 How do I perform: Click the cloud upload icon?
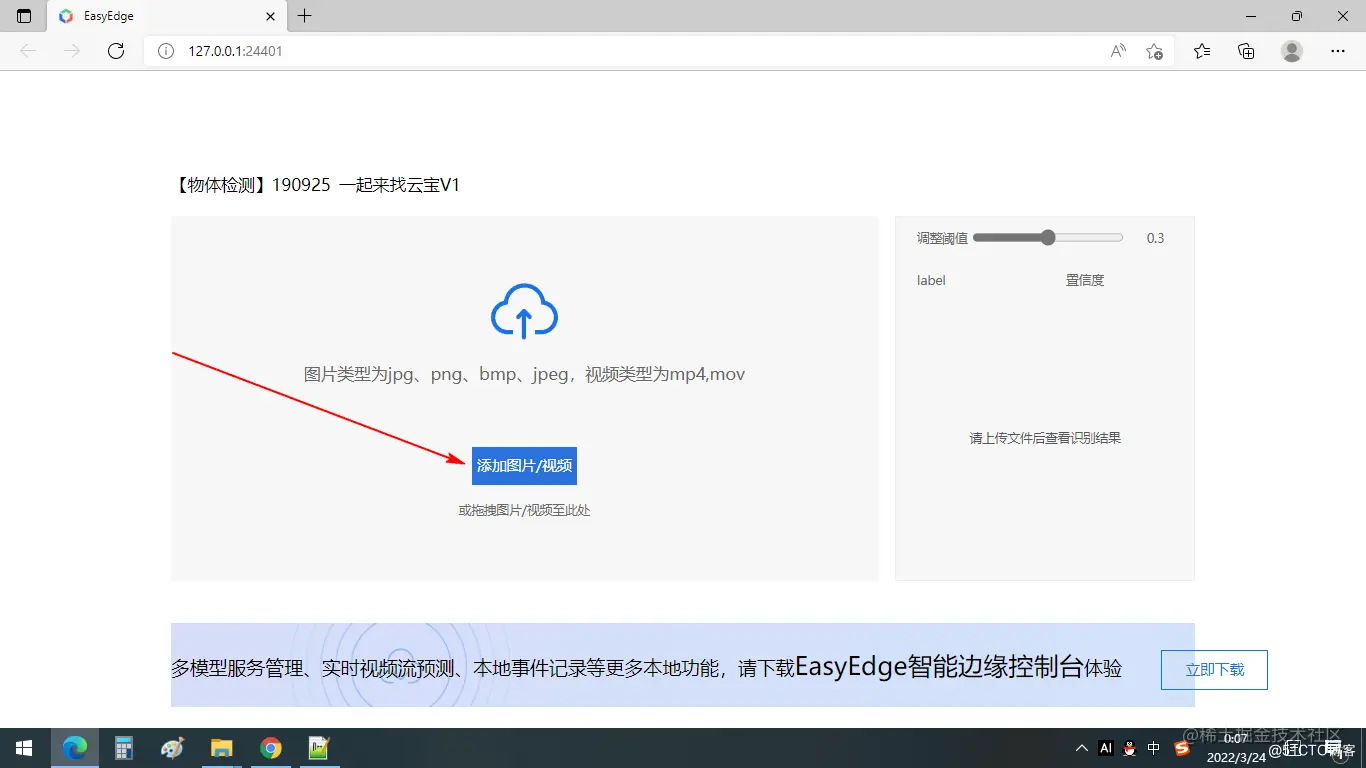pos(524,311)
